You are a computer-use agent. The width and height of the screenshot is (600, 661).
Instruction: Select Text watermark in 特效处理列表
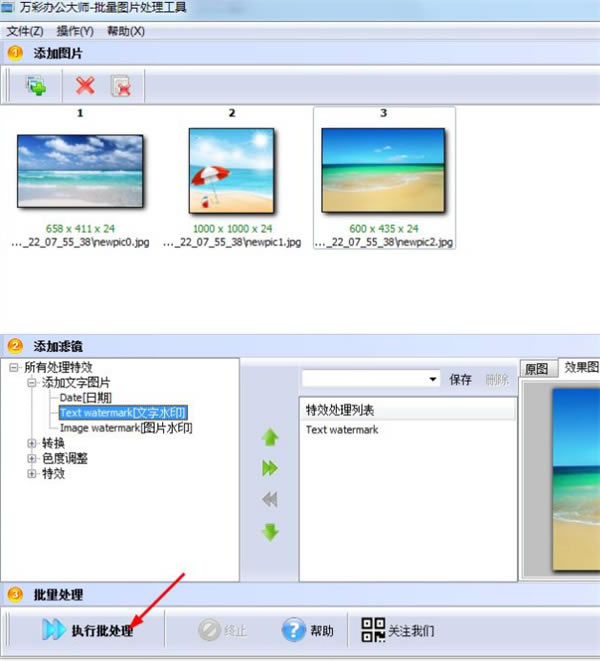[342, 430]
